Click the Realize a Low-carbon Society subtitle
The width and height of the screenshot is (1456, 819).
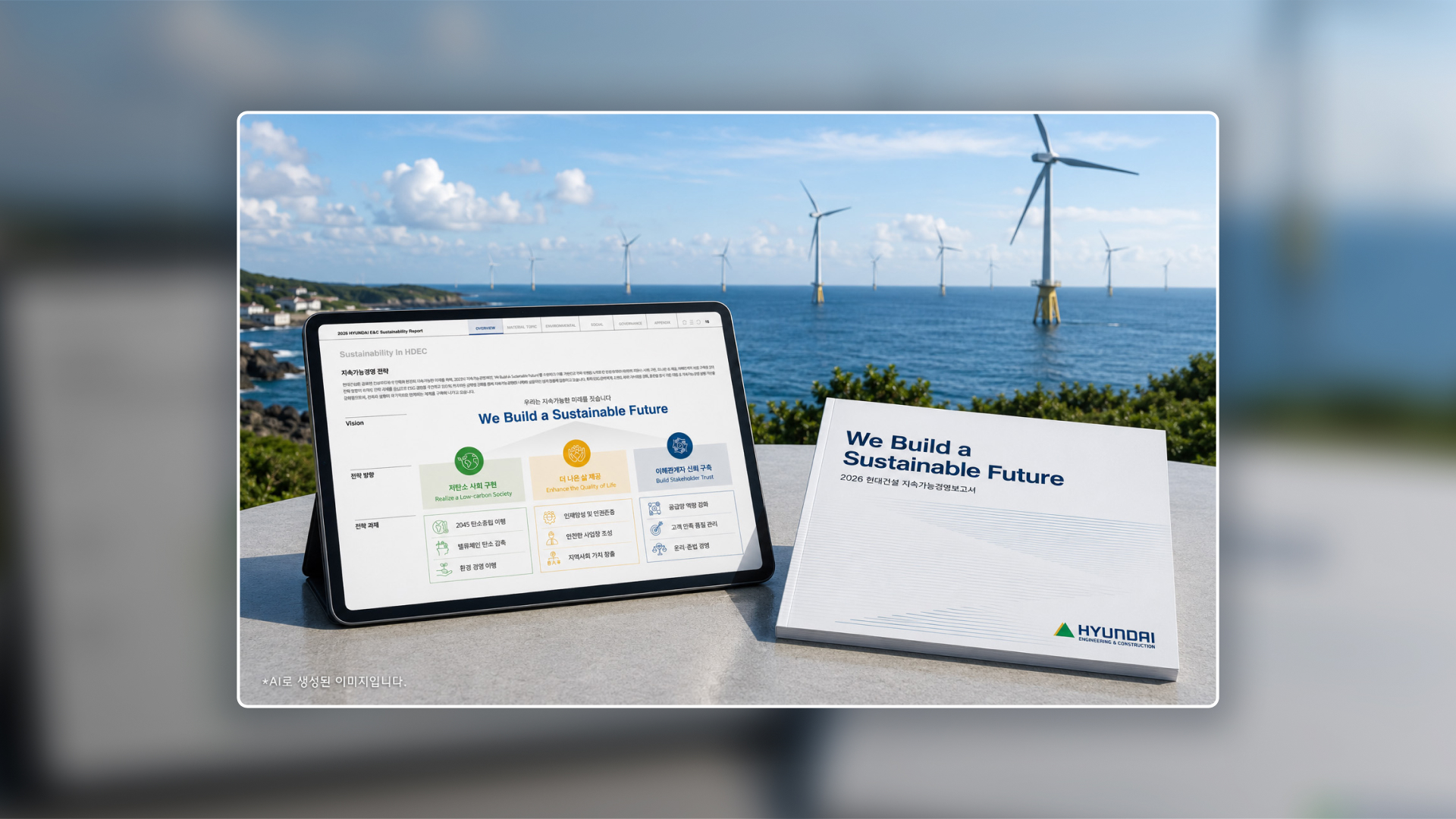(473, 497)
